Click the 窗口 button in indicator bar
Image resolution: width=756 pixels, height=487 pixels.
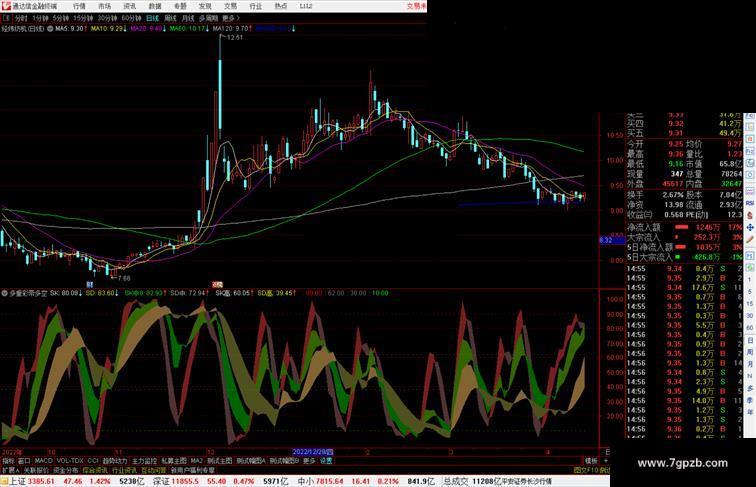(x=24, y=461)
